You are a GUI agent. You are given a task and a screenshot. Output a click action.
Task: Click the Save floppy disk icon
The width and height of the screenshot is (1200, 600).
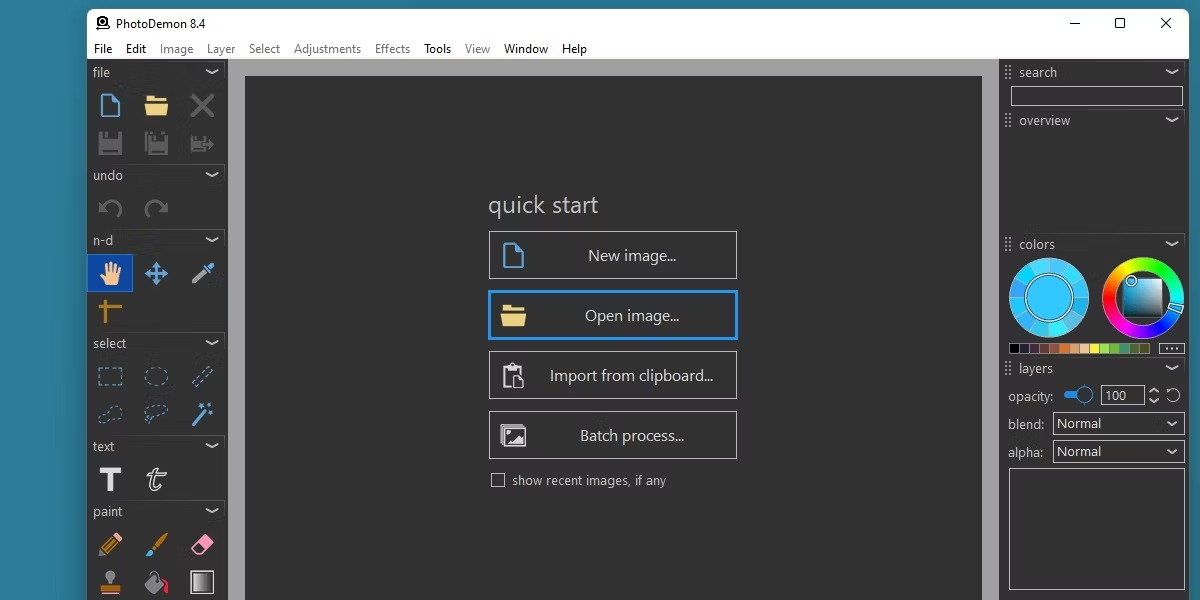pyautogui.click(x=110, y=143)
